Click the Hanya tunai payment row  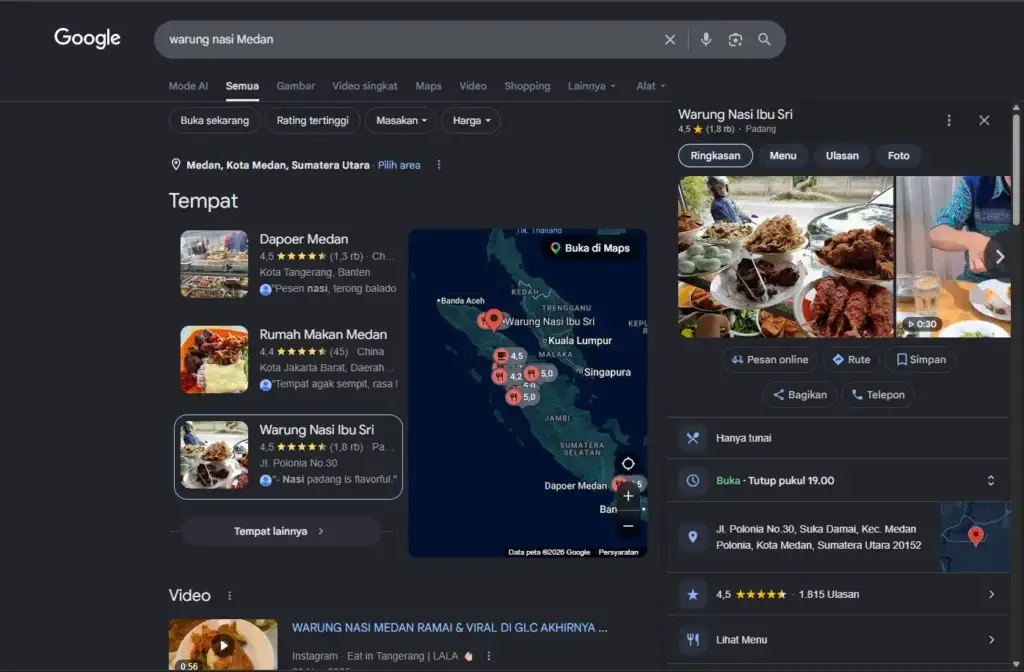839,438
